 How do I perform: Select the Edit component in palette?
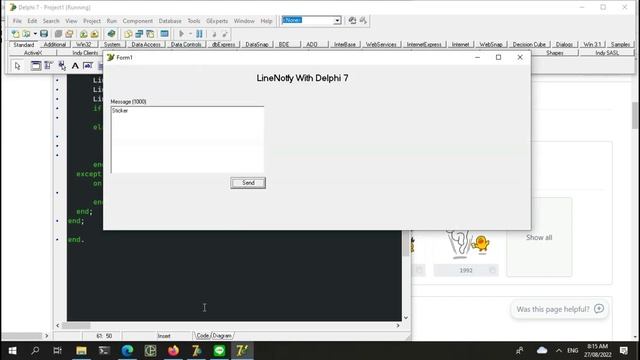click(88, 66)
